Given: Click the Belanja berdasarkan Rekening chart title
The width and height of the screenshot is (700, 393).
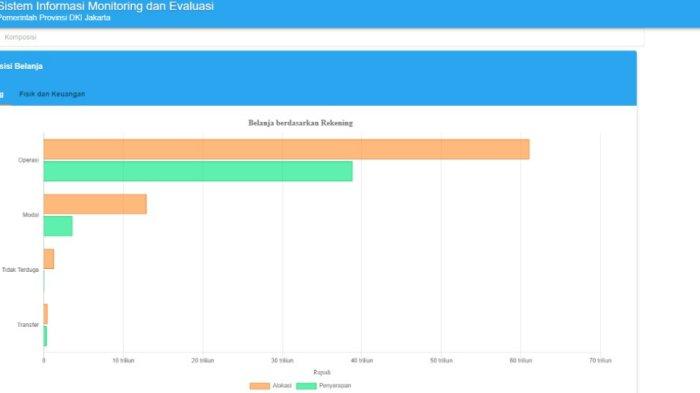Looking at the screenshot, I should [x=300, y=123].
